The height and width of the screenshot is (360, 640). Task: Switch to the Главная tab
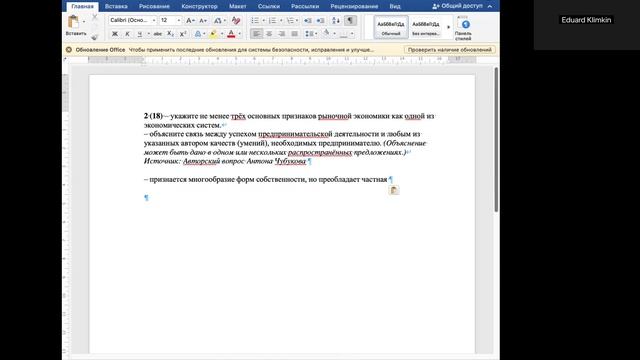coord(82,7)
